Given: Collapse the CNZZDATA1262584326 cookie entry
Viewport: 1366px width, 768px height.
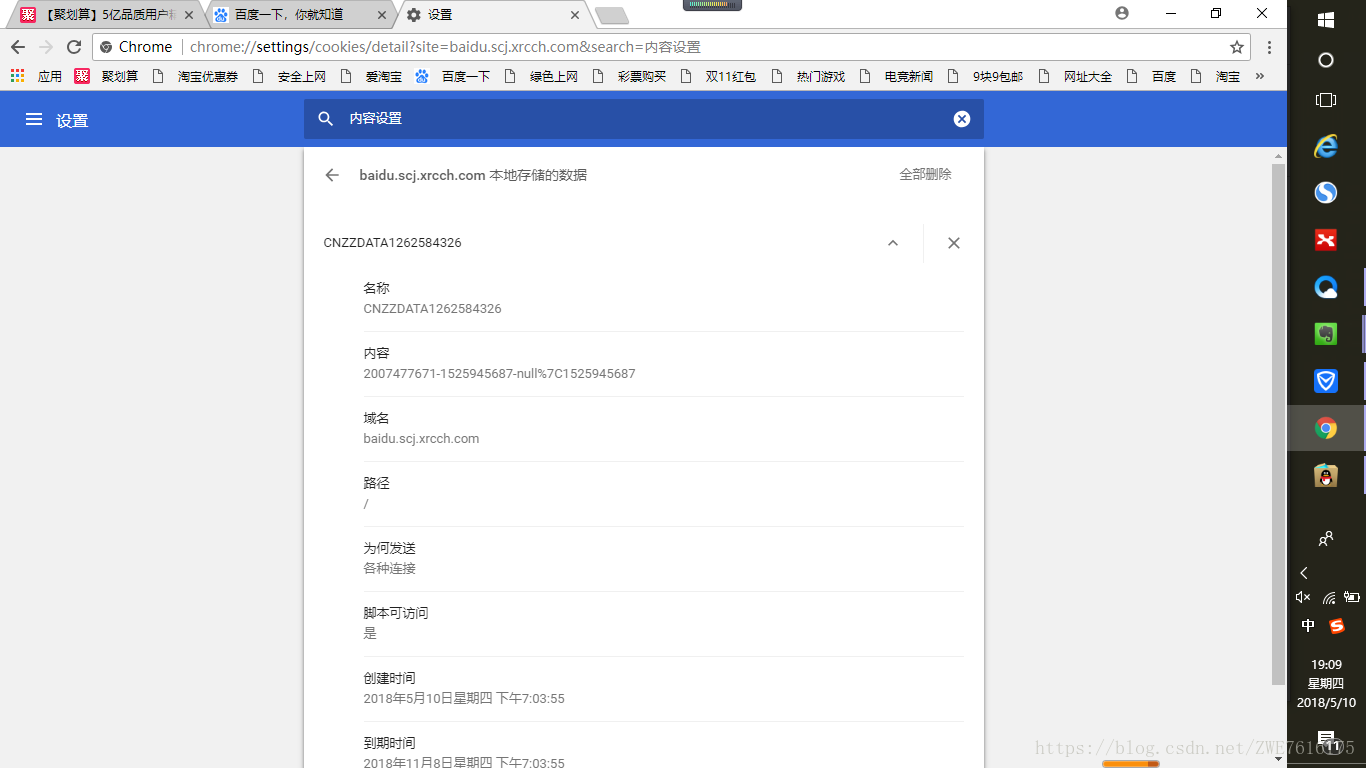Looking at the screenshot, I should [893, 243].
